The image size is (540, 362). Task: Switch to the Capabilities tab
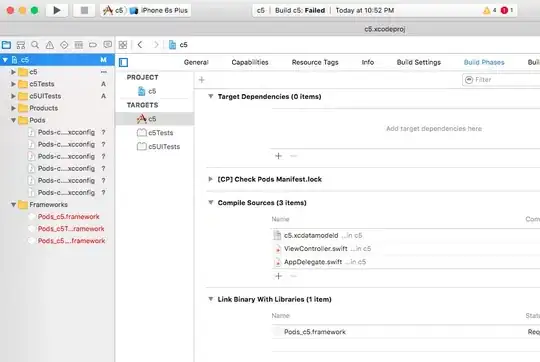pos(250,62)
